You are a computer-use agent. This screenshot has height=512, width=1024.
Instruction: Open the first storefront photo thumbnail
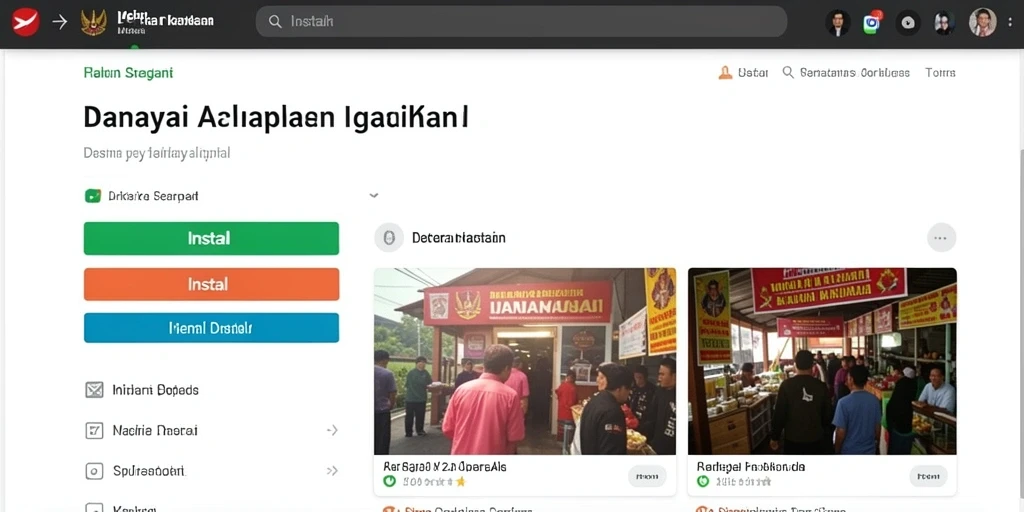tap(525, 361)
